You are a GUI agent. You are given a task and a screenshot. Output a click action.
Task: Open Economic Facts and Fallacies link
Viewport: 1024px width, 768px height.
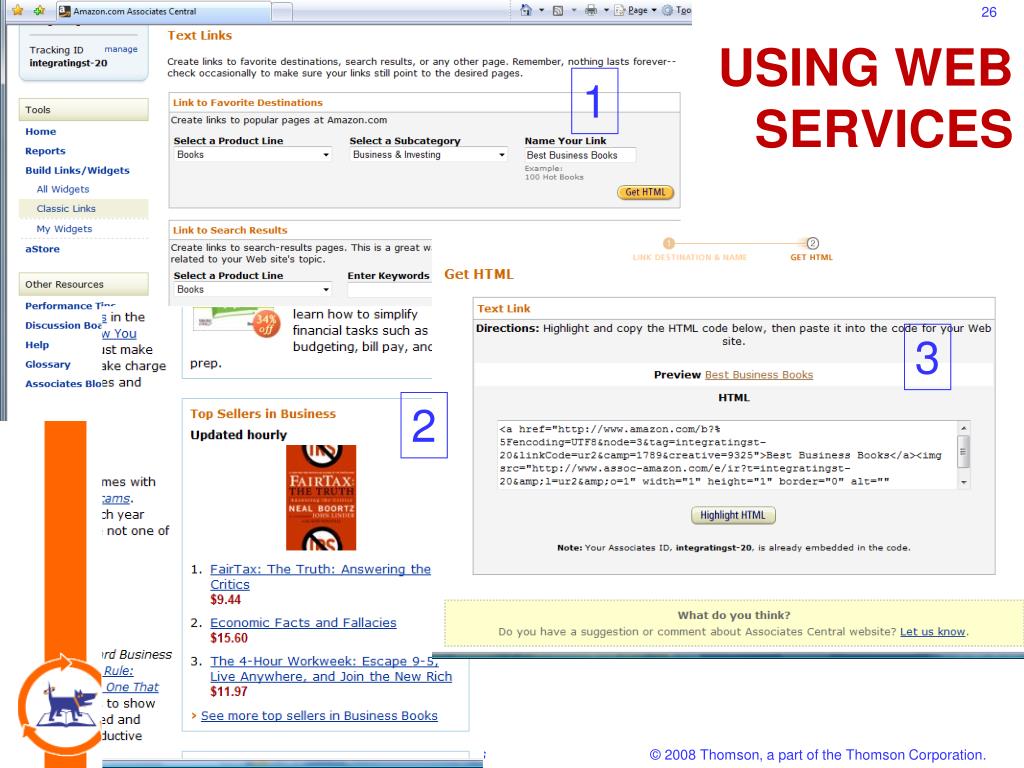point(303,622)
